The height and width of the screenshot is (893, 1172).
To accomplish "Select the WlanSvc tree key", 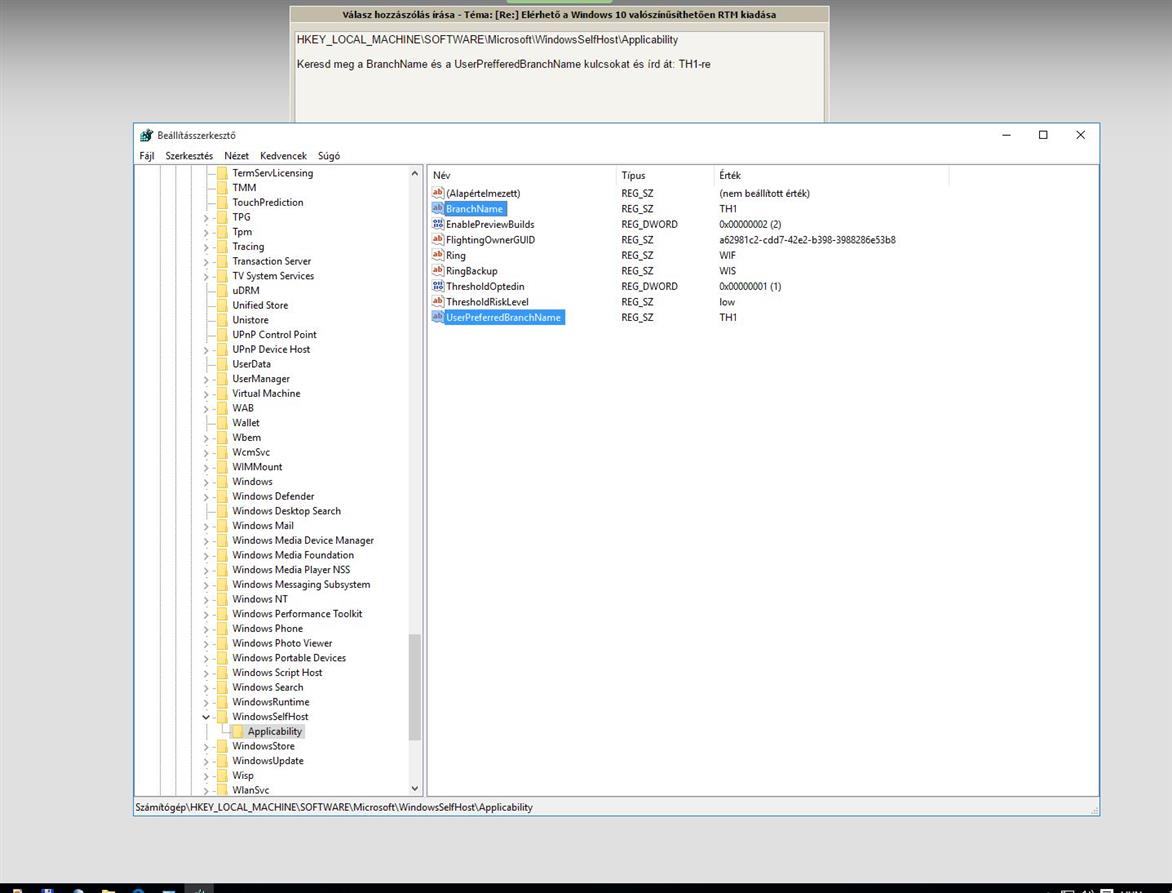I will point(250,790).
